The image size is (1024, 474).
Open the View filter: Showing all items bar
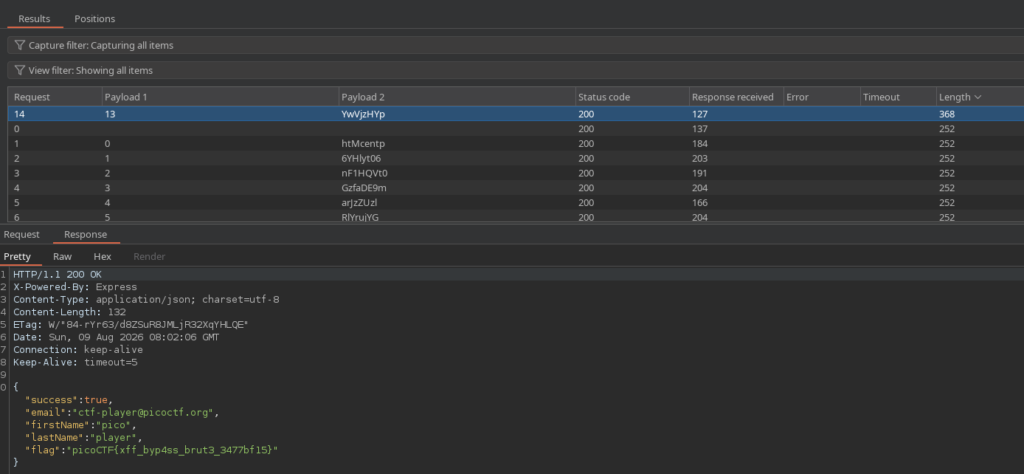[x=515, y=71]
